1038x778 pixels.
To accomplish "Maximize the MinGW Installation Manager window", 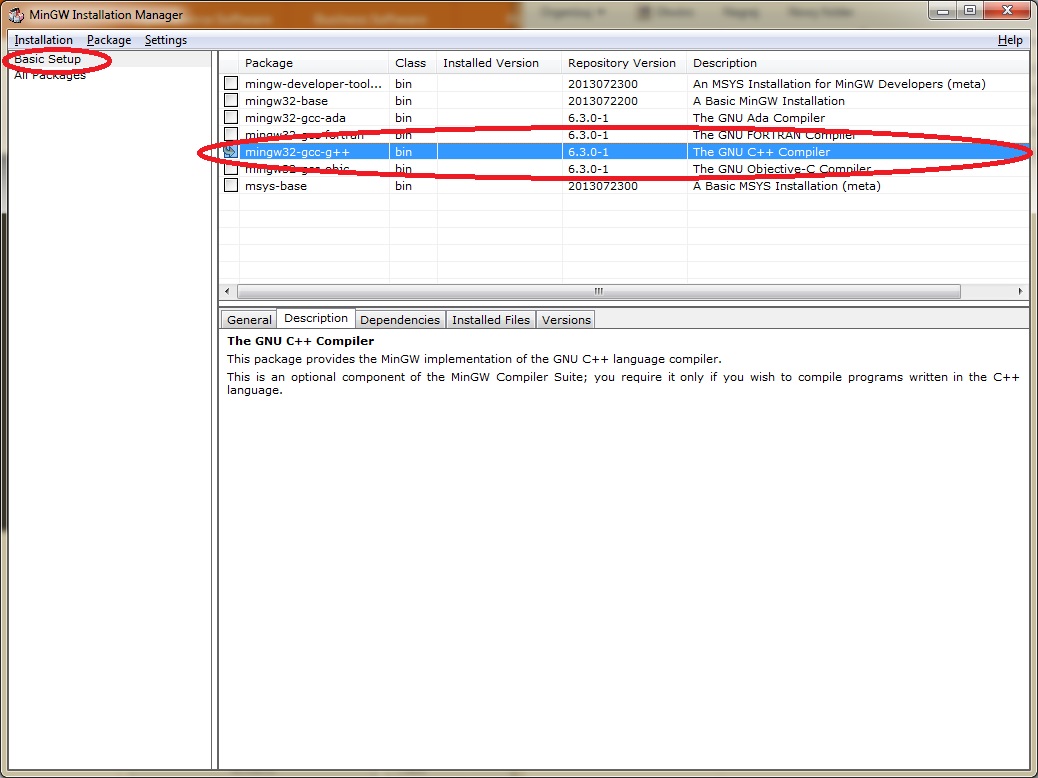I will point(970,11).
